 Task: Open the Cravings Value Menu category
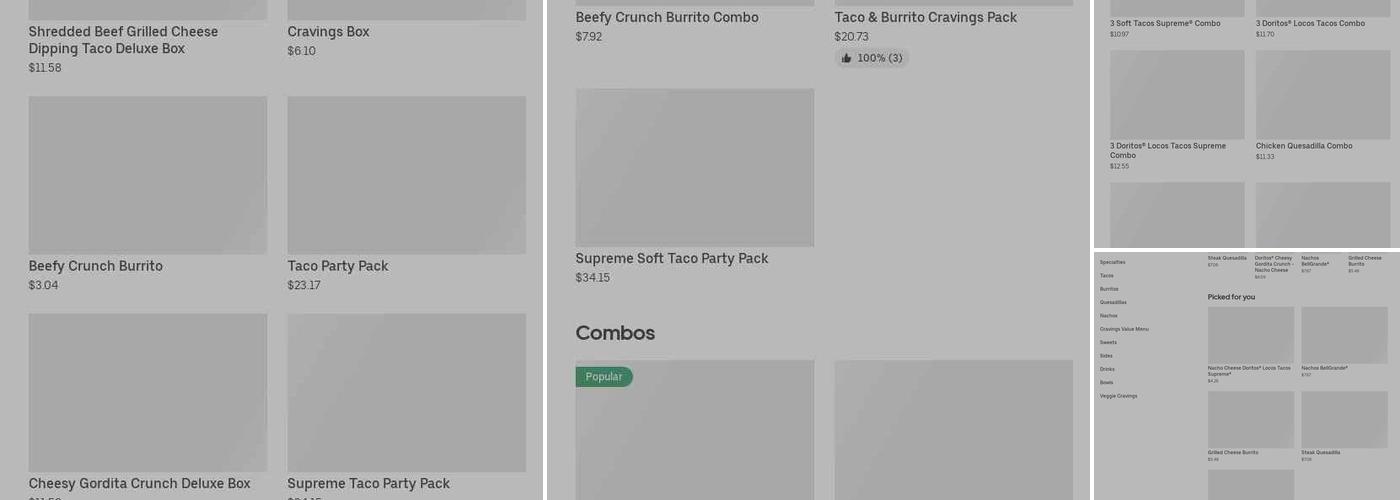tap(1124, 329)
